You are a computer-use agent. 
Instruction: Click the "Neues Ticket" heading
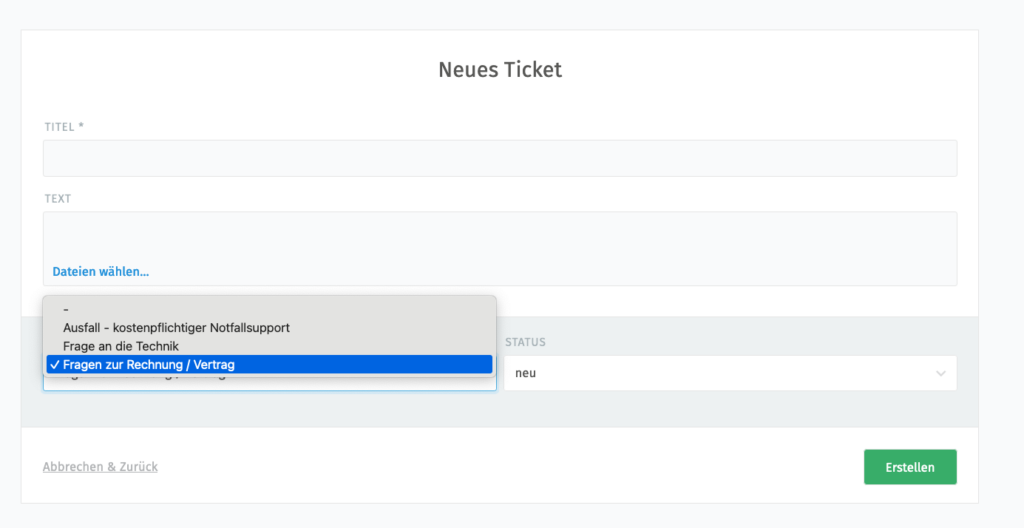pyautogui.click(x=500, y=69)
